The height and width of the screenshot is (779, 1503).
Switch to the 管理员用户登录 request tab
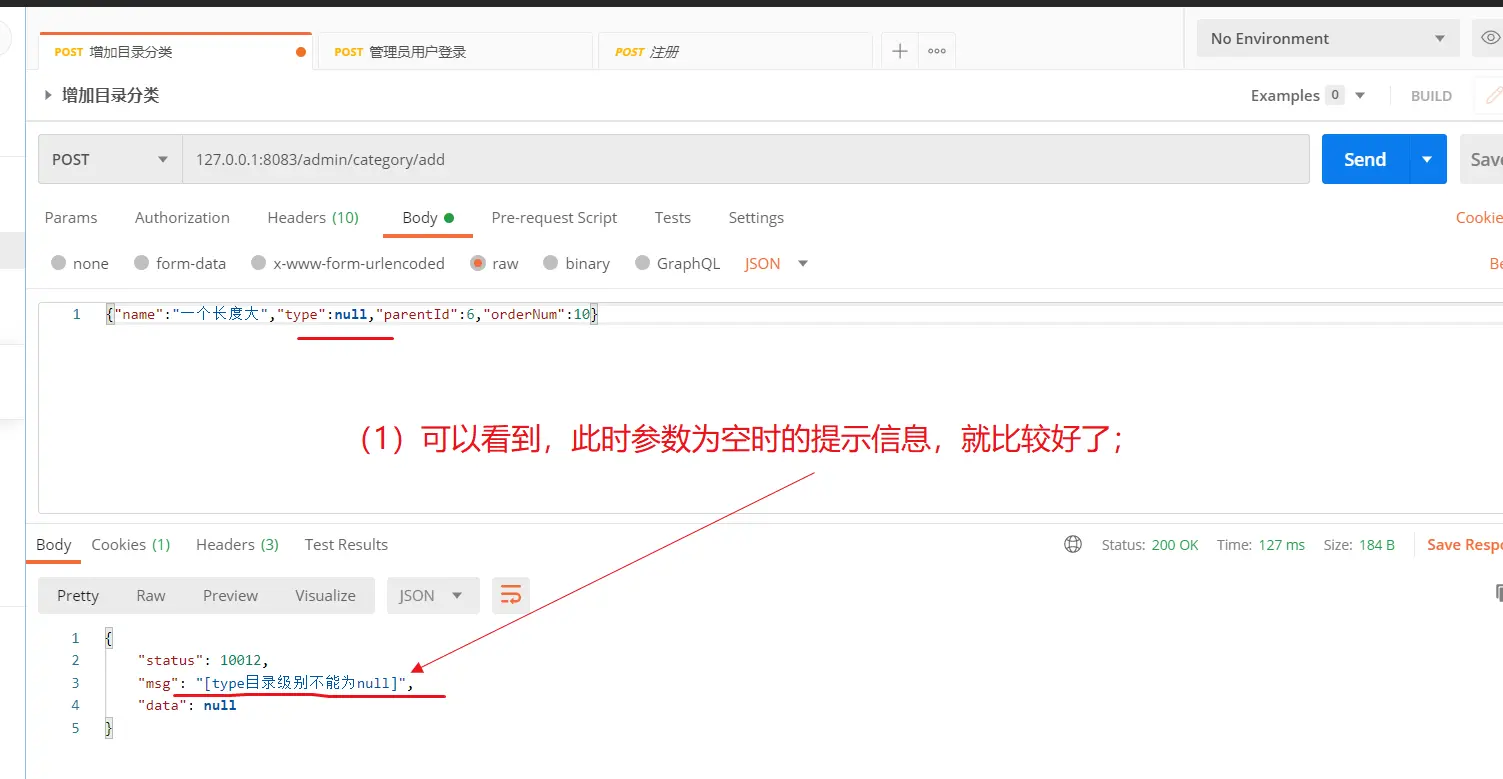pyautogui.click(x=417, y=52)
